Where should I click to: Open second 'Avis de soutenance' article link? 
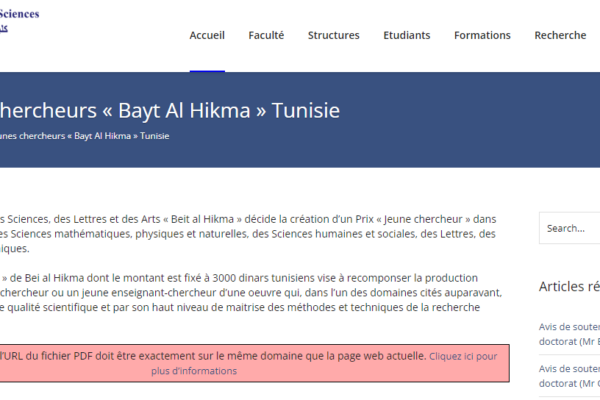(569, 376)
